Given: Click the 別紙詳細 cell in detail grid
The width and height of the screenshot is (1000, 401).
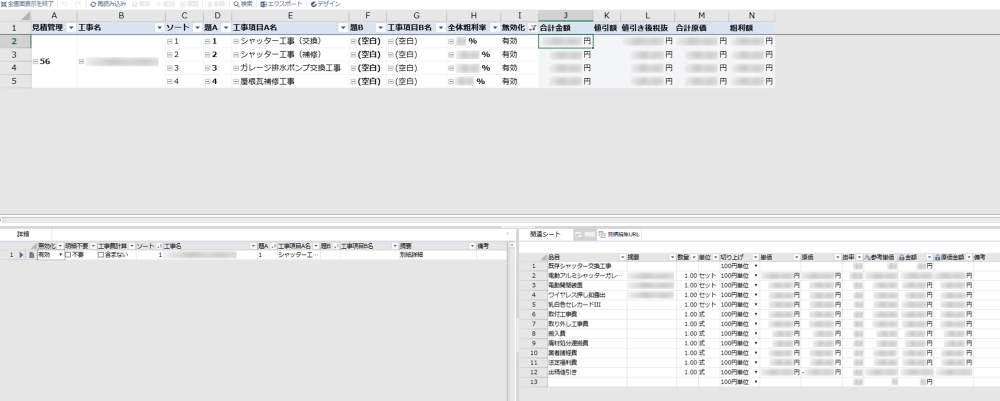Looking at the screenshot, I should coord(438,254).
